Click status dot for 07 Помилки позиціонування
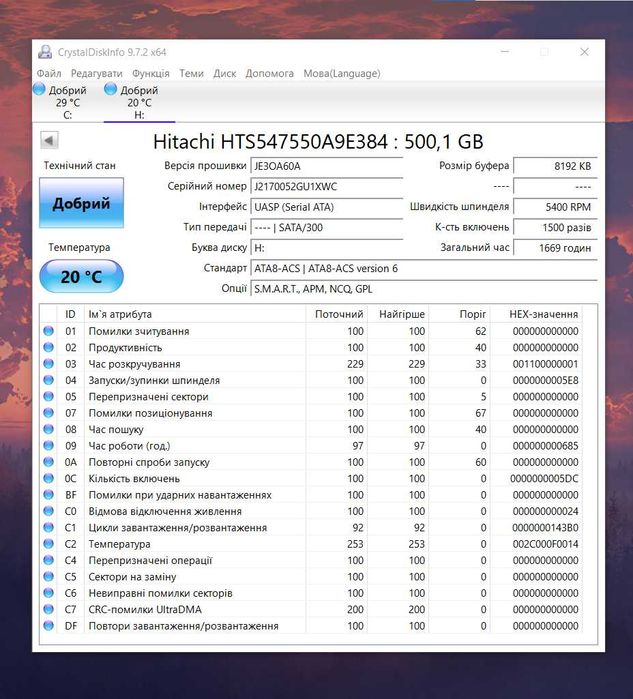This screenshot has height=699, width=633. pyautogui.click(x=49, y=413)
